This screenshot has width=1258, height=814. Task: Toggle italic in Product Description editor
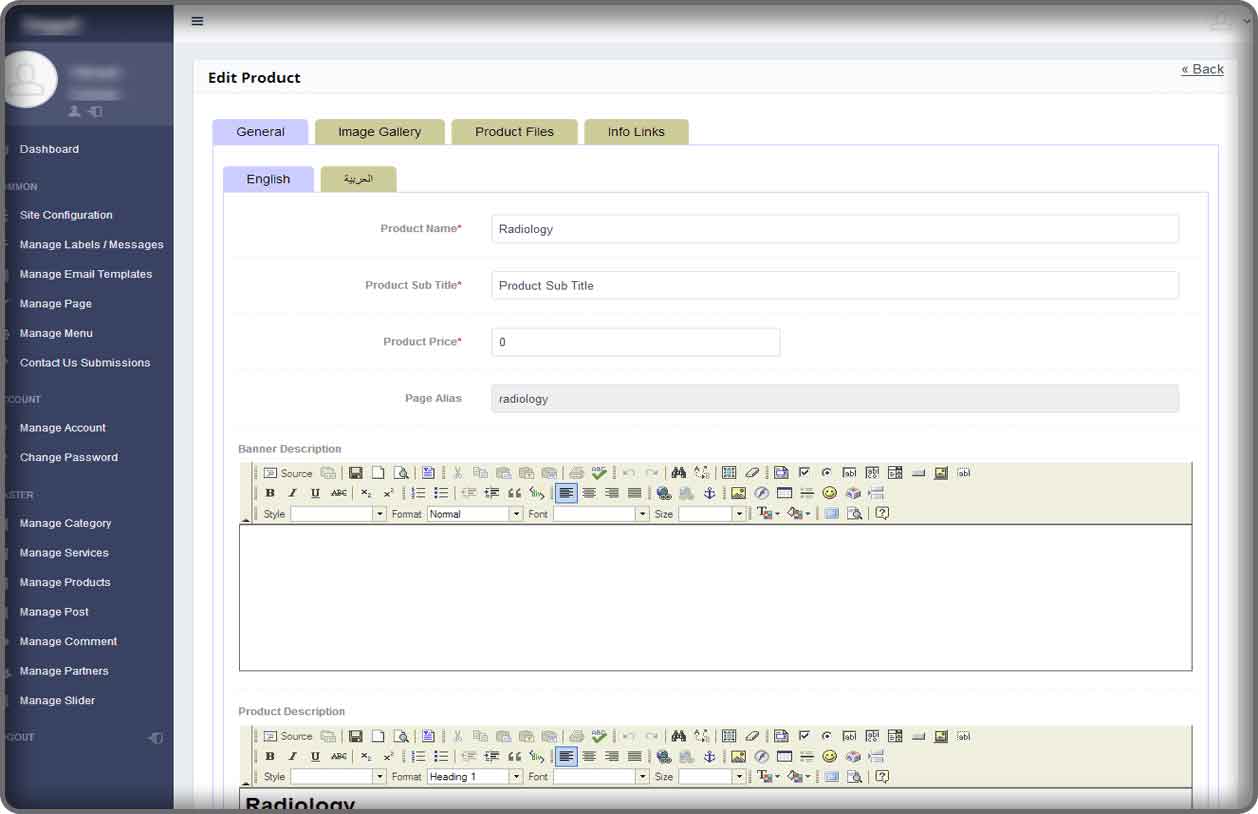[292, 757]
